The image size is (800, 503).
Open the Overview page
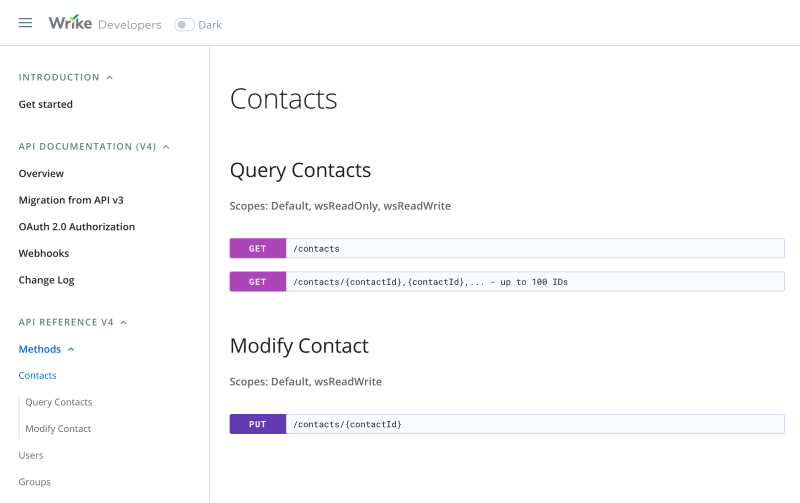pos(41,173)
